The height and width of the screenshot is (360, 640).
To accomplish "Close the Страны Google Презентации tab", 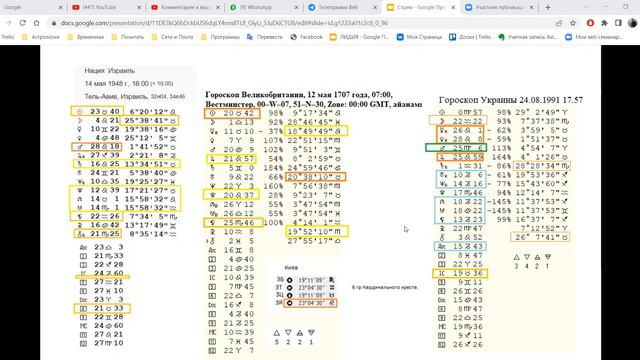I will (x=453, y=7).
